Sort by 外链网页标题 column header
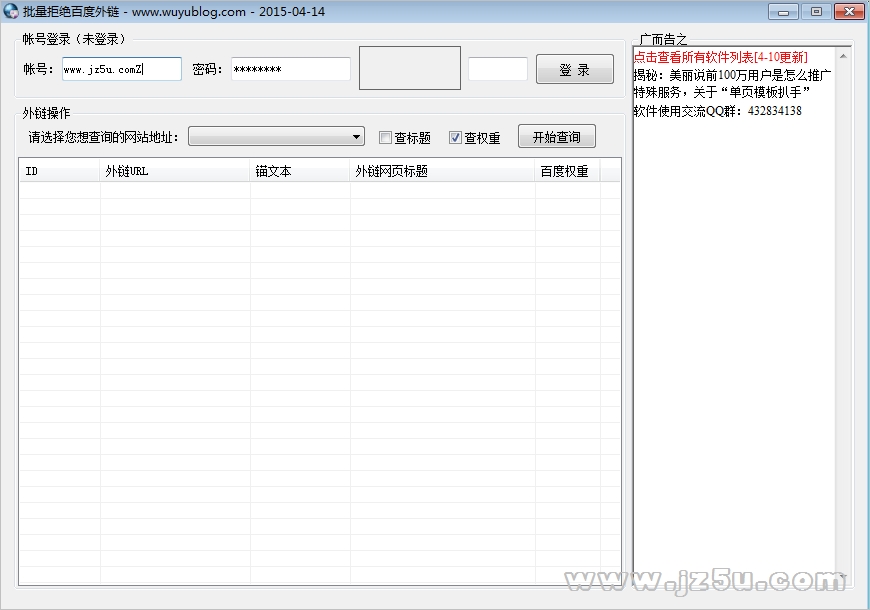The height and width of the screenshot is (610, 870). (442, 171)
